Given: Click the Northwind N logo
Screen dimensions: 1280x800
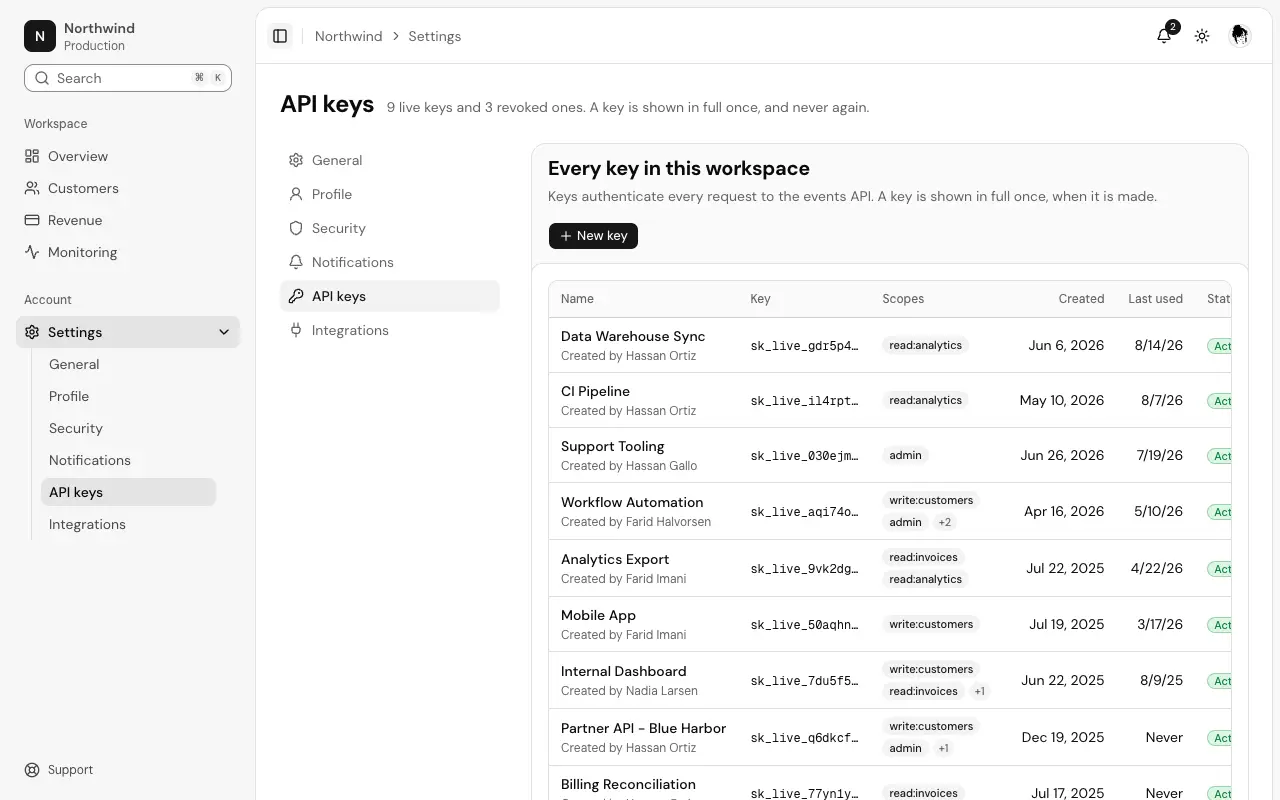Looking at the screenshot, I should click(x=40, y=36).
